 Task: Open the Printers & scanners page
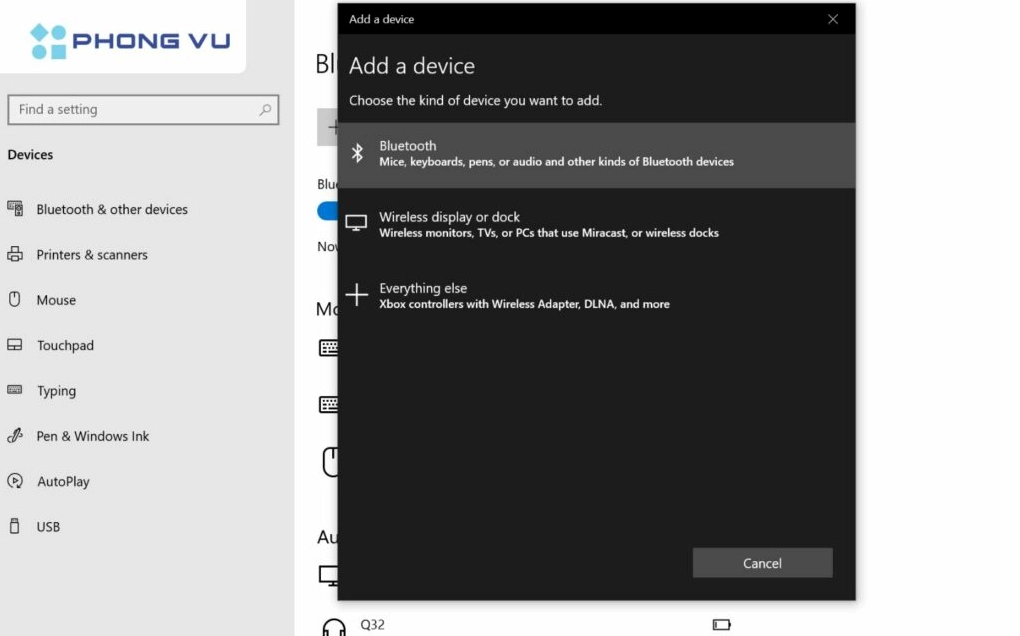(x=92, y=255)
